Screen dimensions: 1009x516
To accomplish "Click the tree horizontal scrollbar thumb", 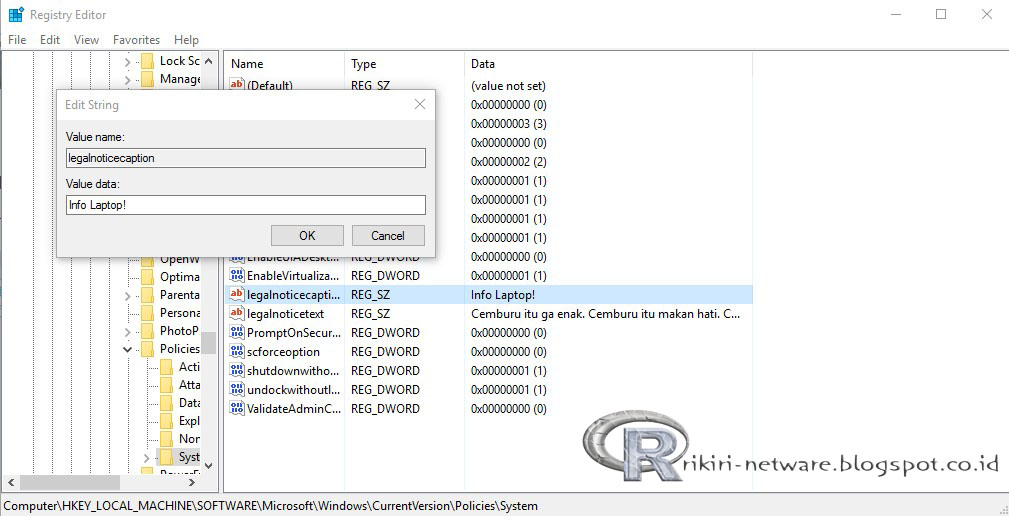I will coord(69,482).
